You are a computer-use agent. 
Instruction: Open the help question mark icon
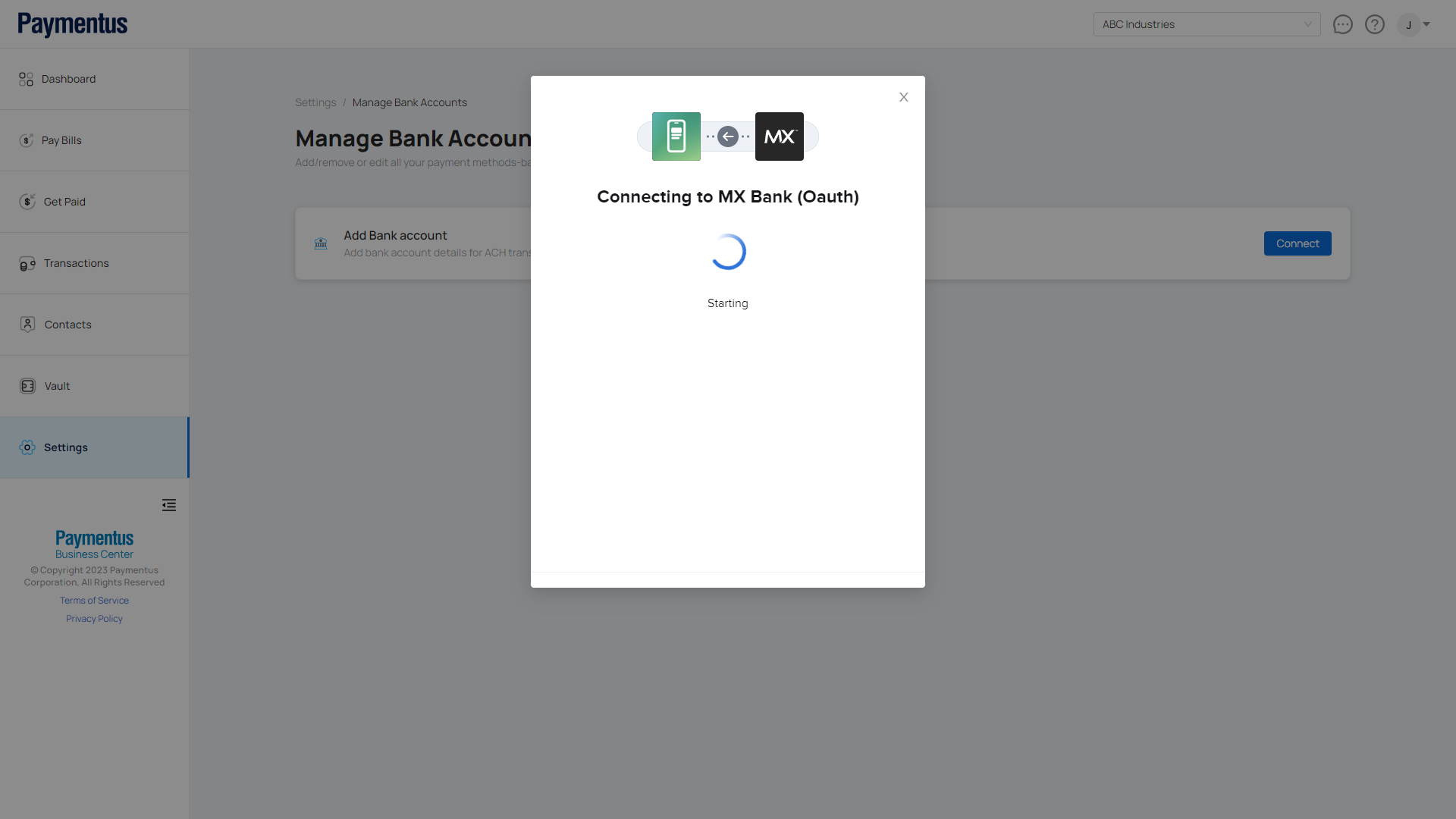1374,24
